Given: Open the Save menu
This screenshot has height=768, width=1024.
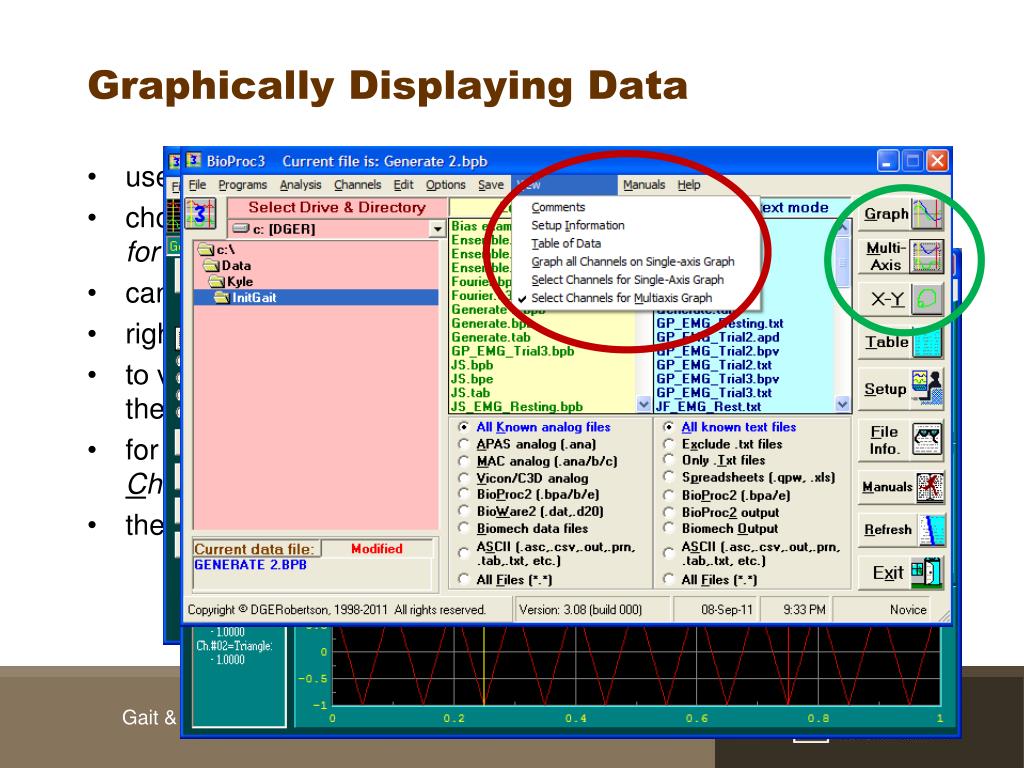Looking at the screenshot, I should point(490,185).
